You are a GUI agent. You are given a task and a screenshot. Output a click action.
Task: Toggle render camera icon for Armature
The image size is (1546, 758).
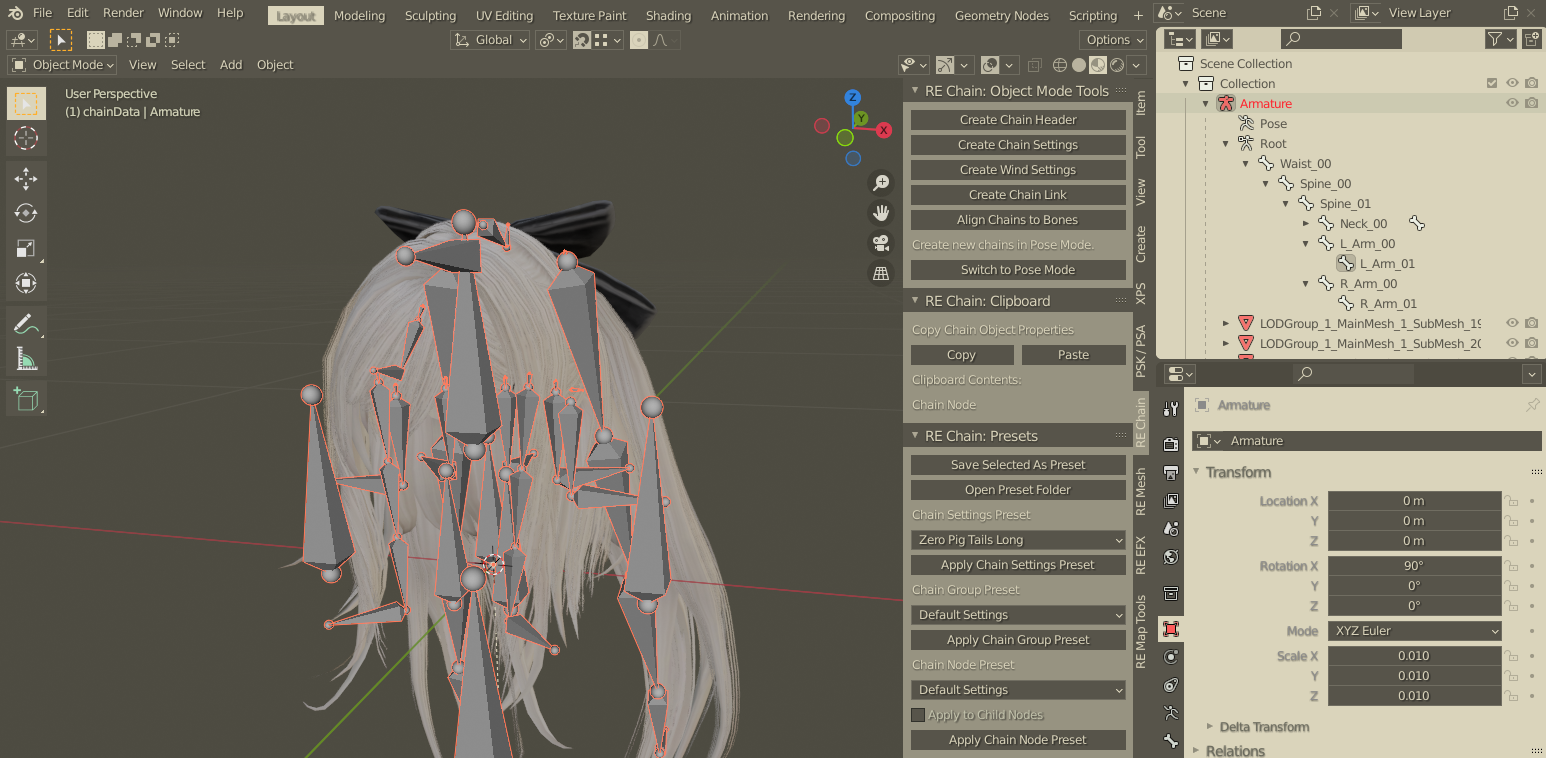click(x=1531, y=103)
